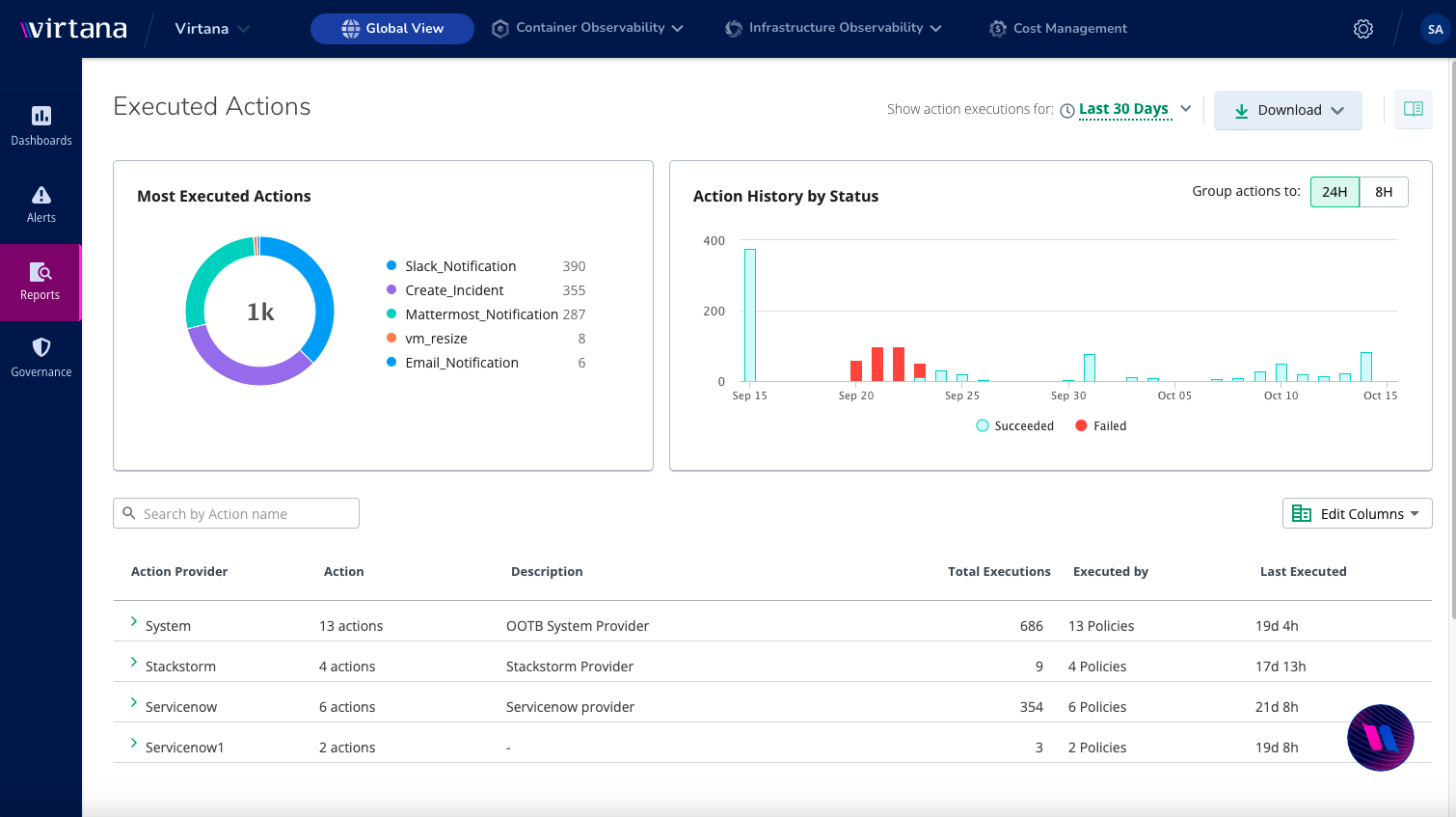The width and height of the screenshot is (1456, 817).
Task: Click the 'Servicenow provider' description
Action: pos(570,707)
